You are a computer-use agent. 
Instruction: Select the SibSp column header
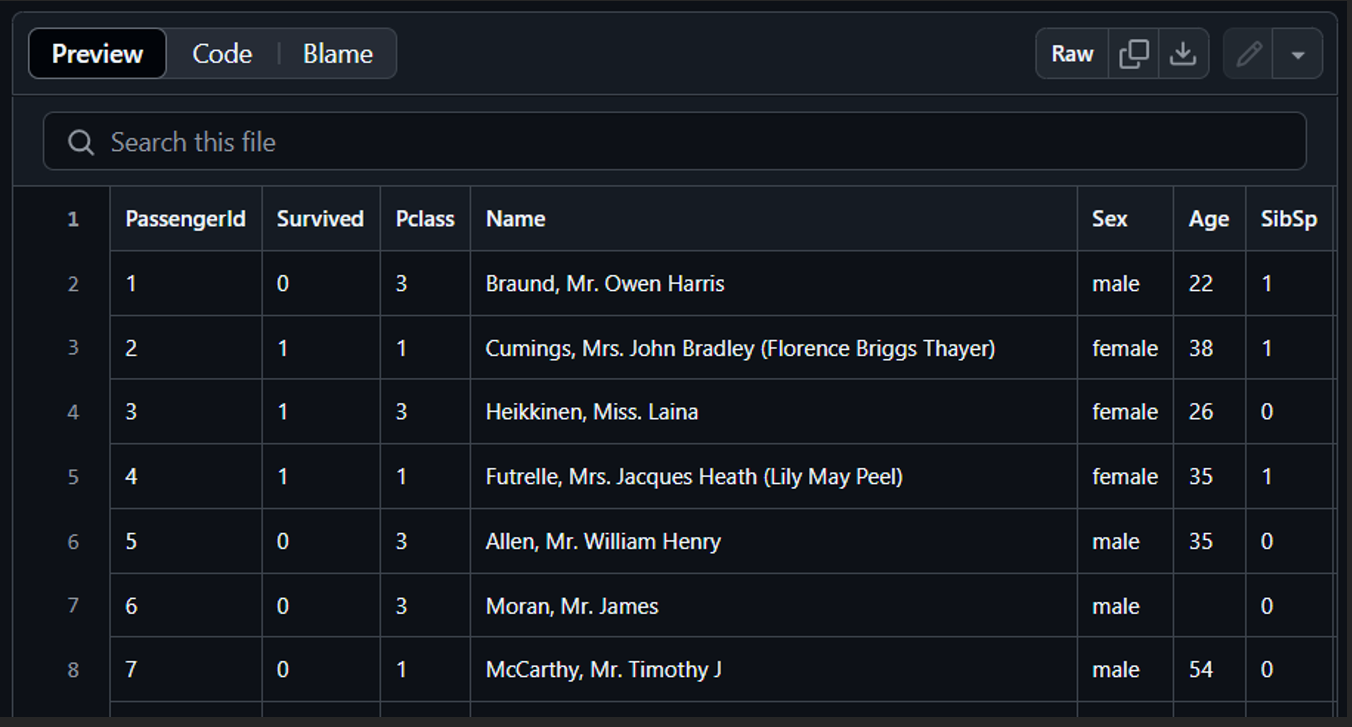[x=1290, y=219]
